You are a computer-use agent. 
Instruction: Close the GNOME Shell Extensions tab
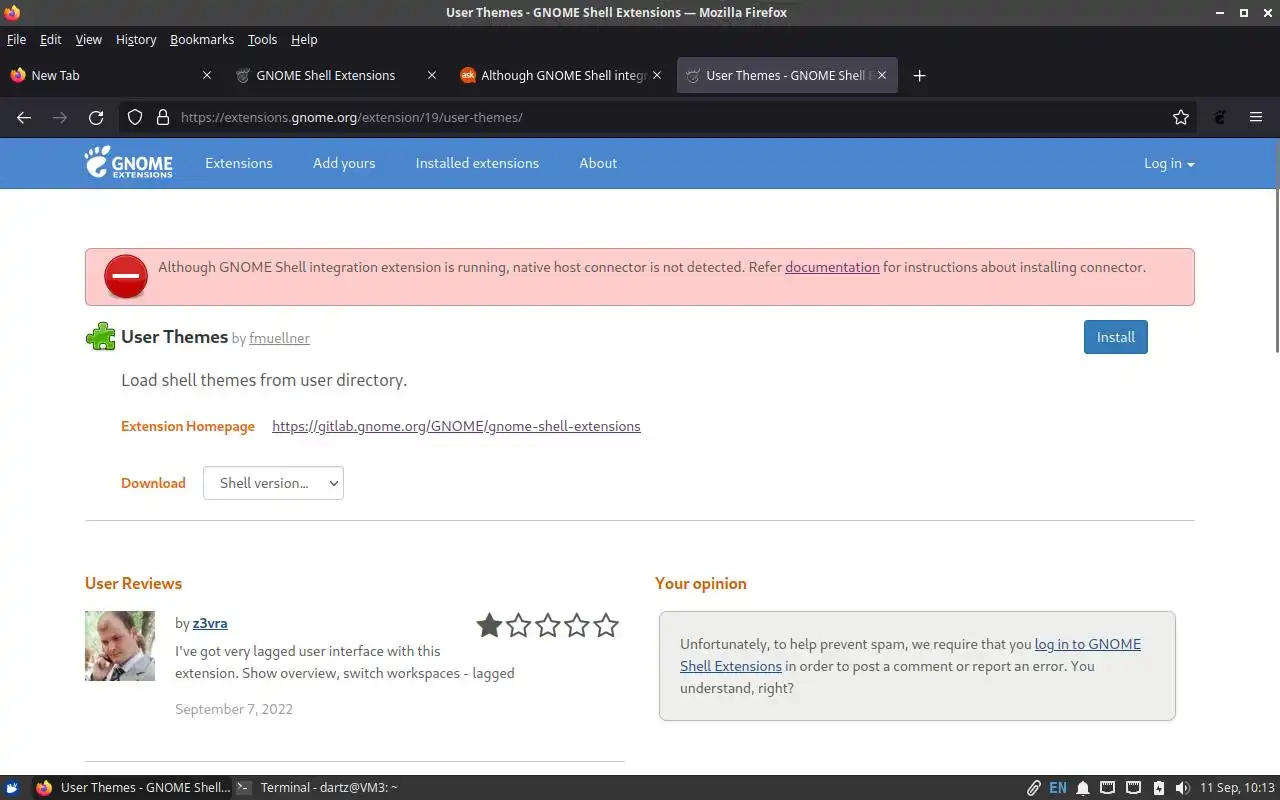pos(432,75)
